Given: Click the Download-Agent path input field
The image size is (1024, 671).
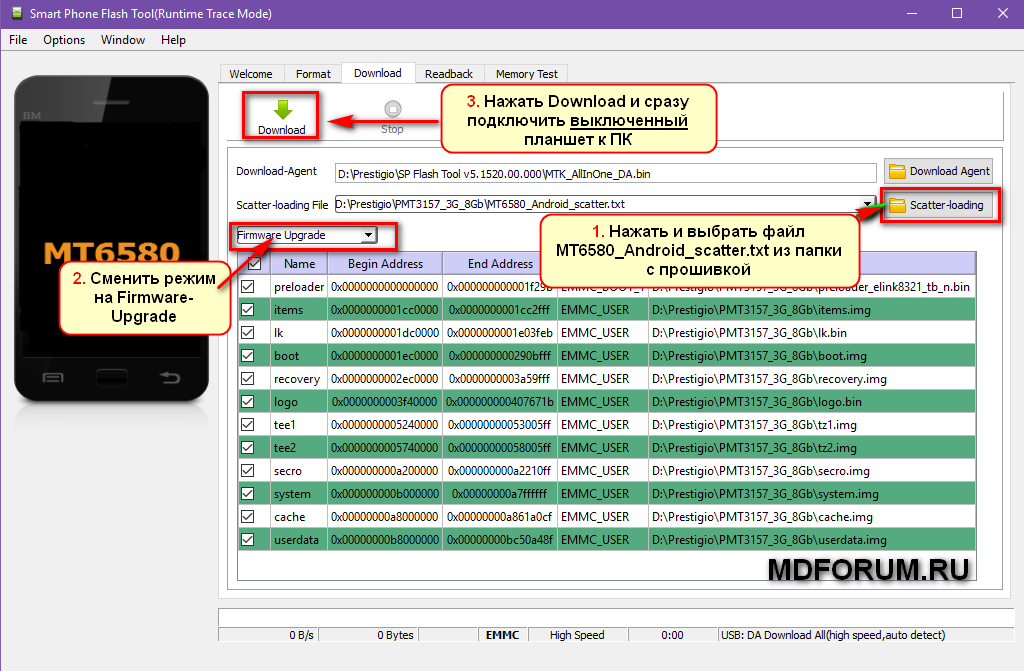Looking at the screenshot, I should point(605,173).
